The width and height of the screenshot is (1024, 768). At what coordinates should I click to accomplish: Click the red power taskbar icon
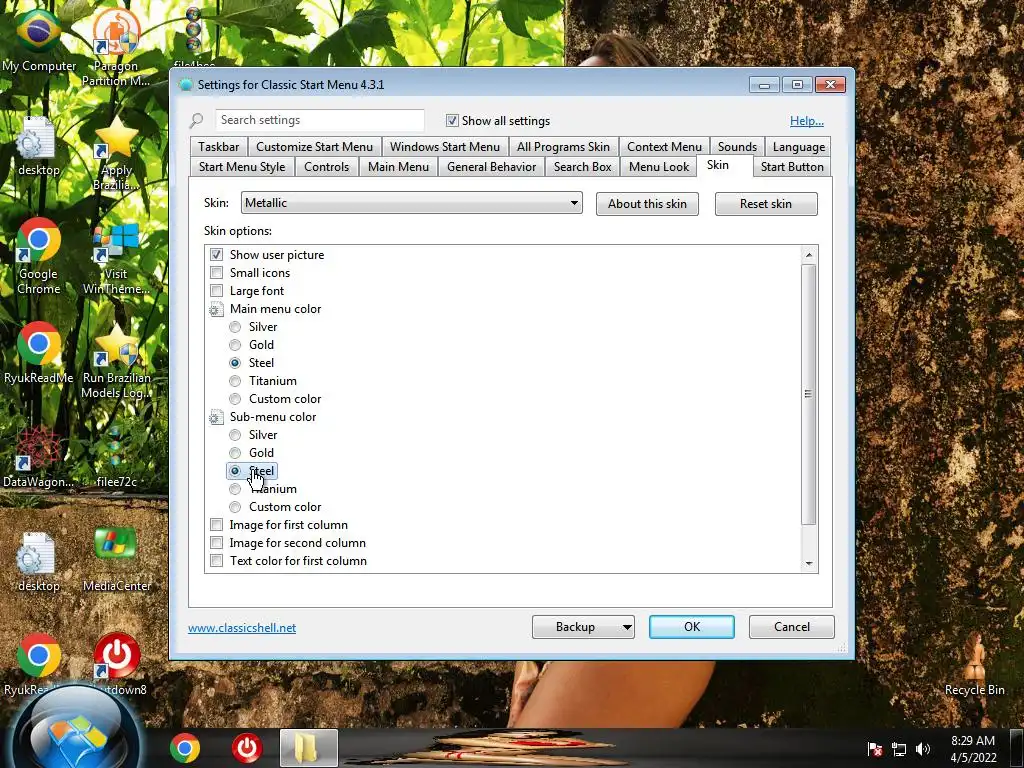pyautogui.click(x=247, y=748)
